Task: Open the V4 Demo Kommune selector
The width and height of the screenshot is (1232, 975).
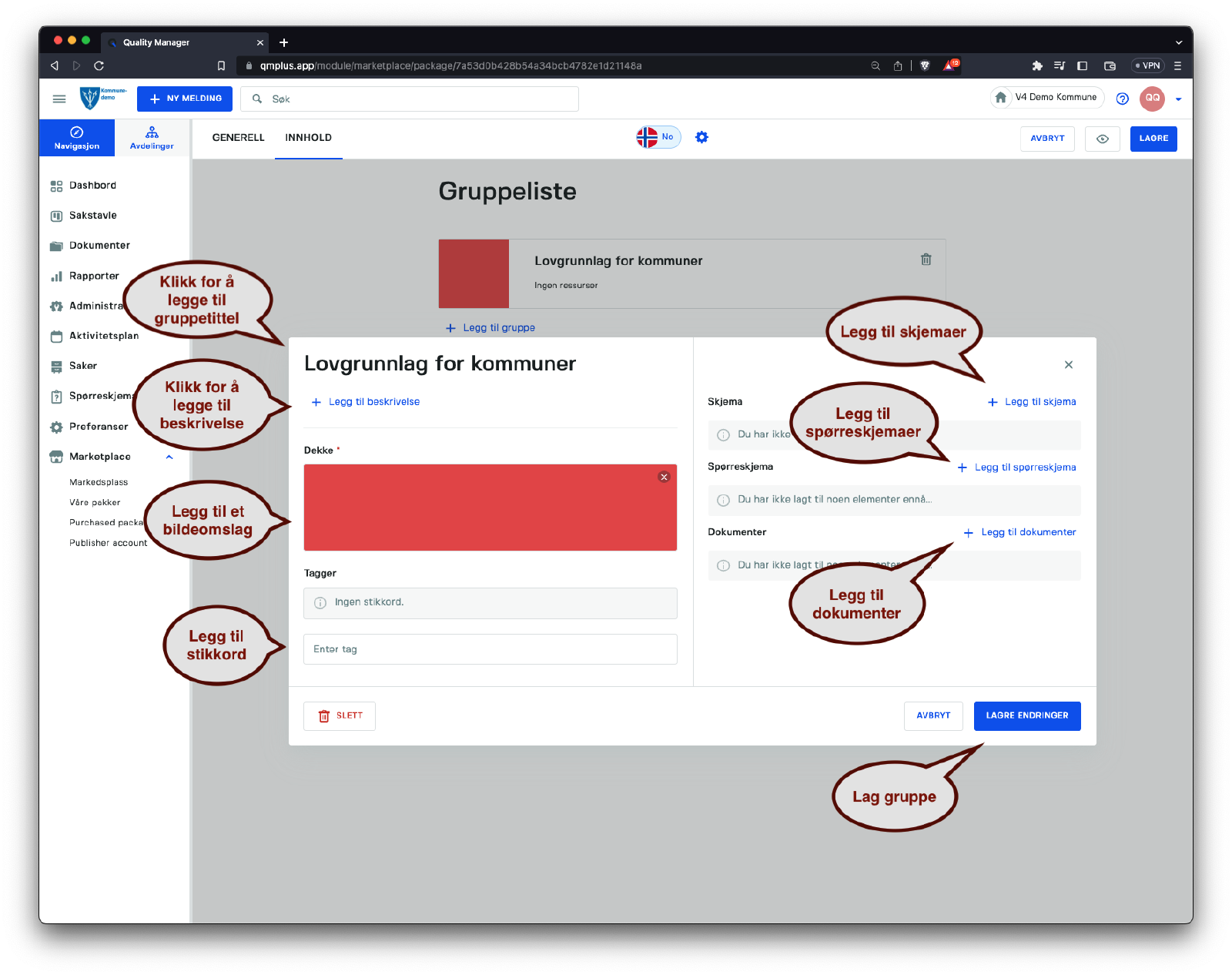Action: (x=1055, y=98)
